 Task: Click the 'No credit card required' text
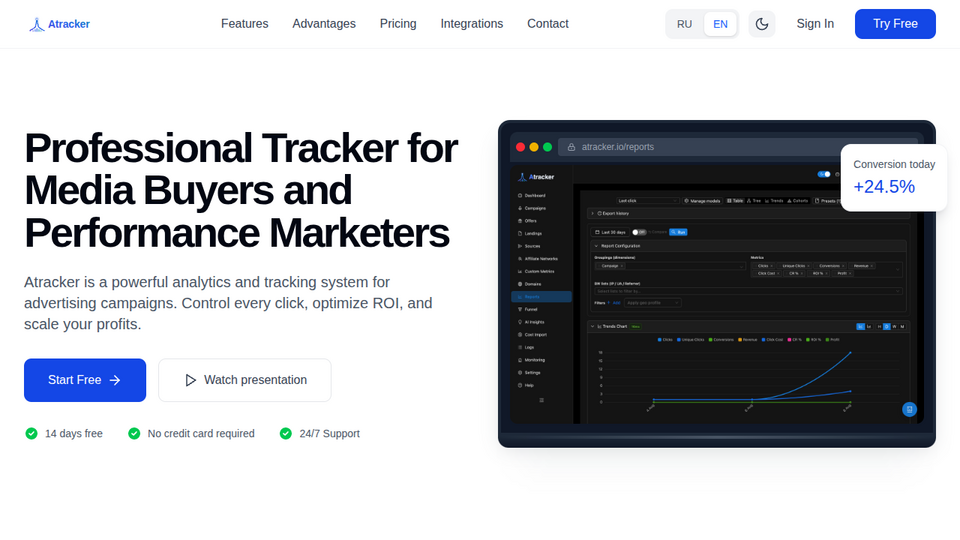pyautogui.click(x=201, y=433)
